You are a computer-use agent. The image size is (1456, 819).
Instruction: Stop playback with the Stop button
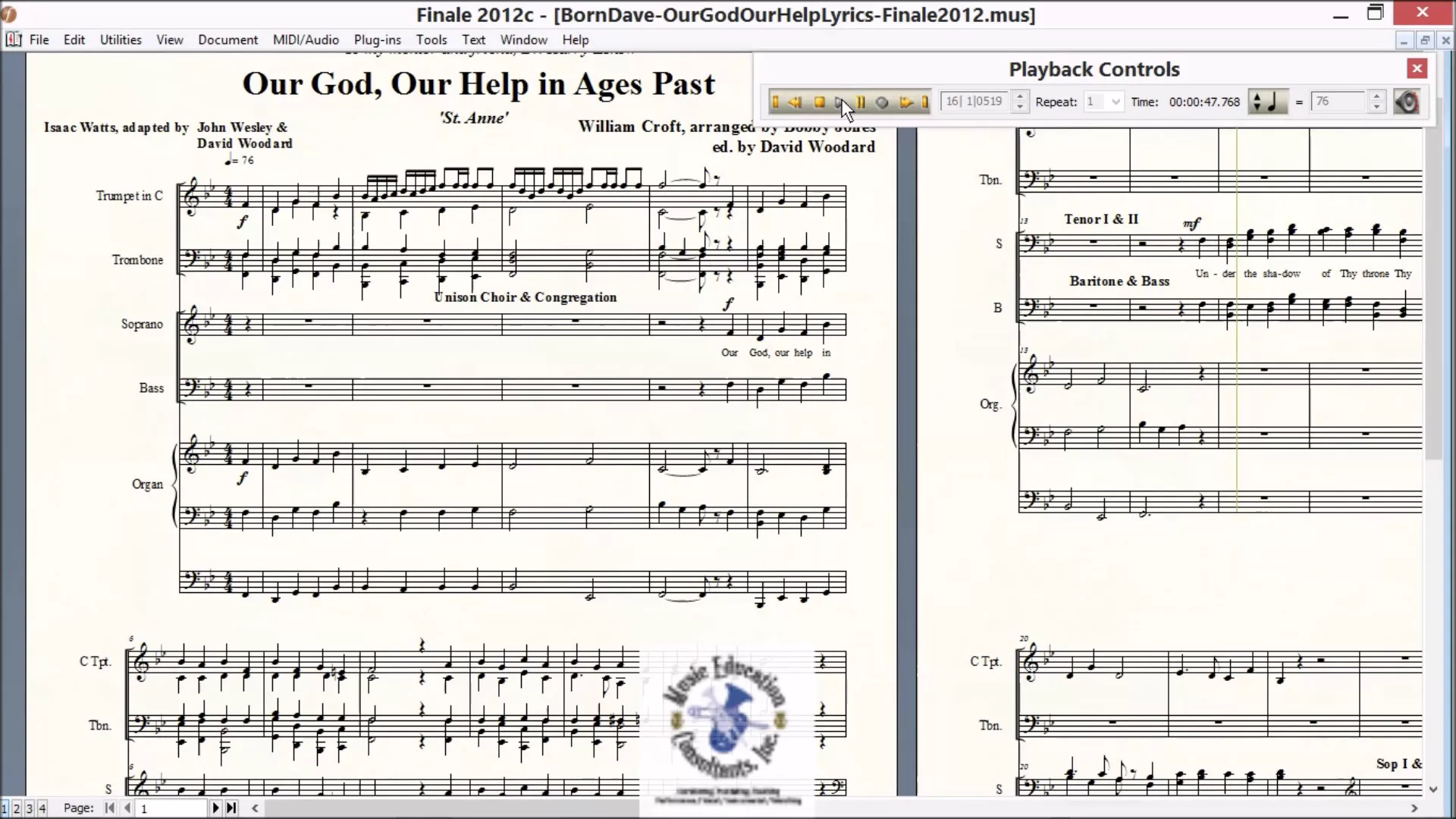tap(819, 102)
